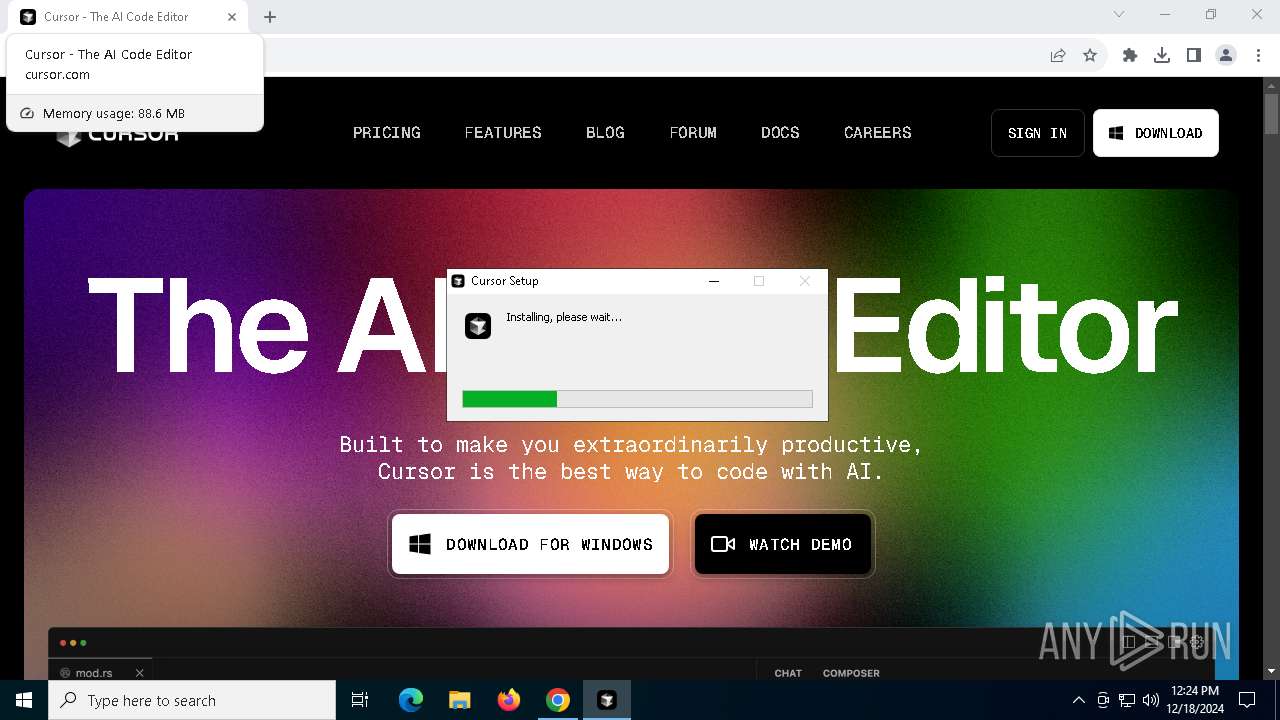The width and height of the screenshot is (1280, 720).
Task: Launch Firefox from taskbar
Action: click(x=509, y=700)
